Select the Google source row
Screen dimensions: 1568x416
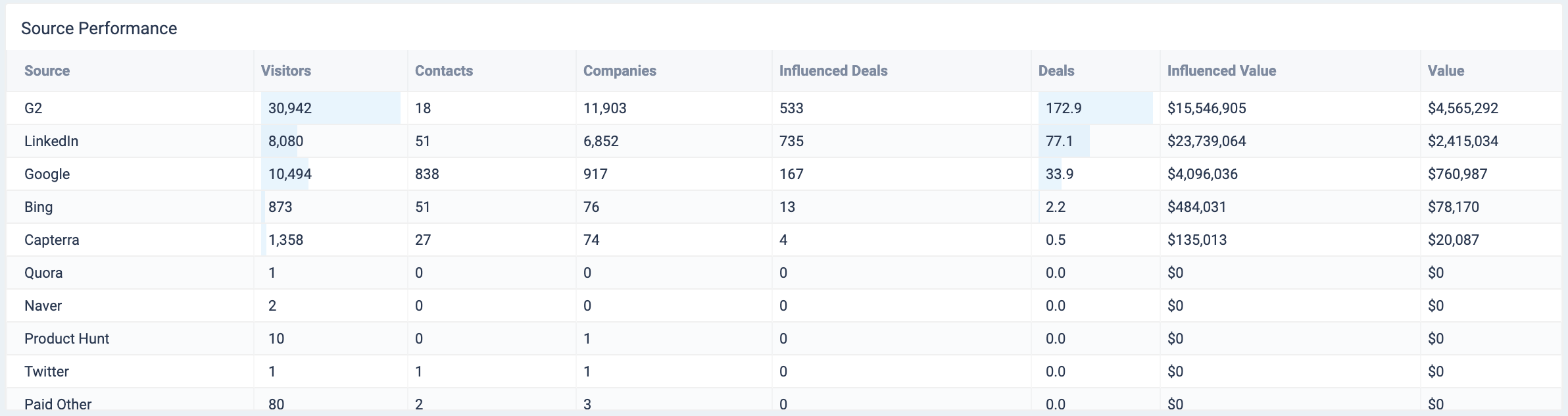click(x=47, y=174)
